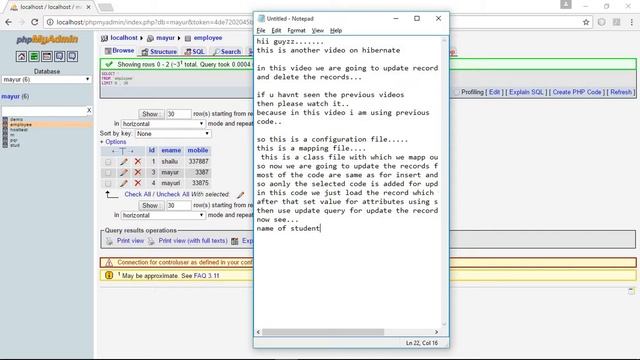Click Chrome user profile icon

click(x=566, y=4)
